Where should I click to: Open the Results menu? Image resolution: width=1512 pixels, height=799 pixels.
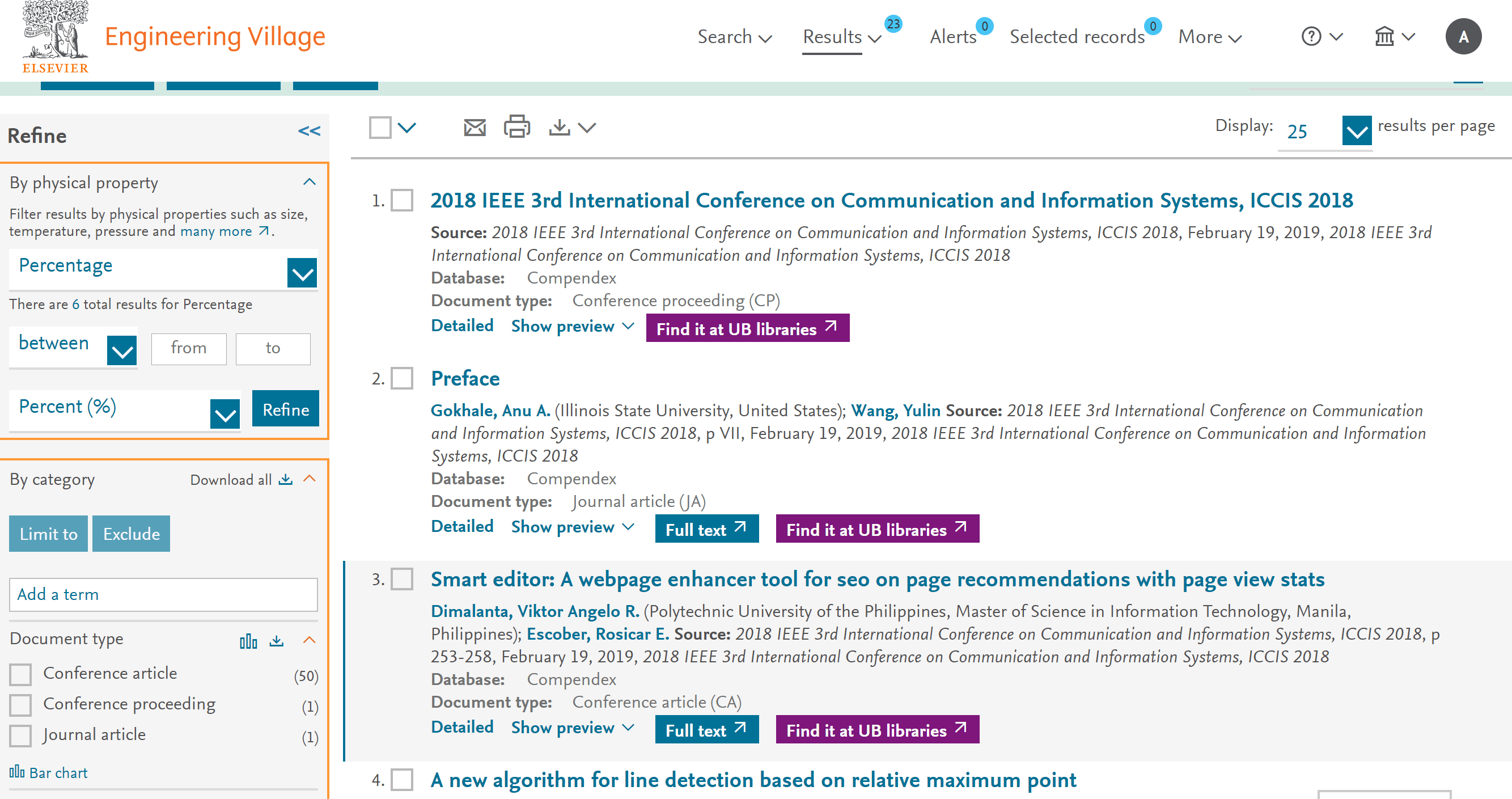coord(842,36)
